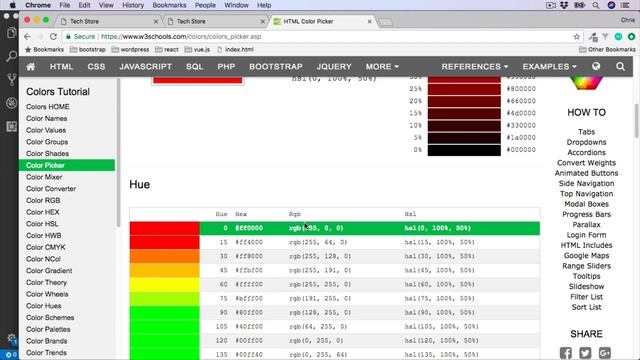640x360 pixels.
Task: Select the yellow hue 60 swatch
Action: (x=164, y=284)
